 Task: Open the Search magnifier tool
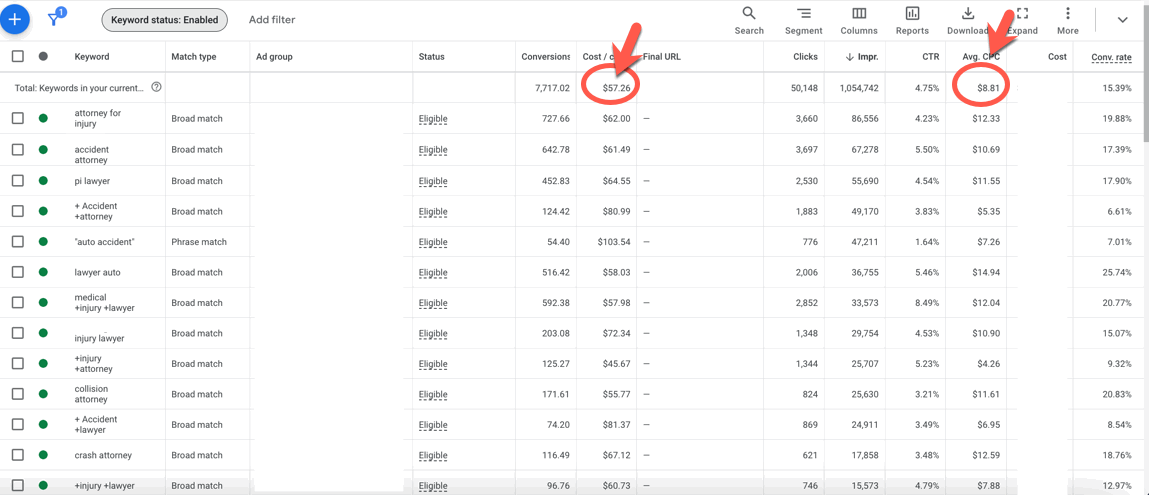(x=748, y=19)
